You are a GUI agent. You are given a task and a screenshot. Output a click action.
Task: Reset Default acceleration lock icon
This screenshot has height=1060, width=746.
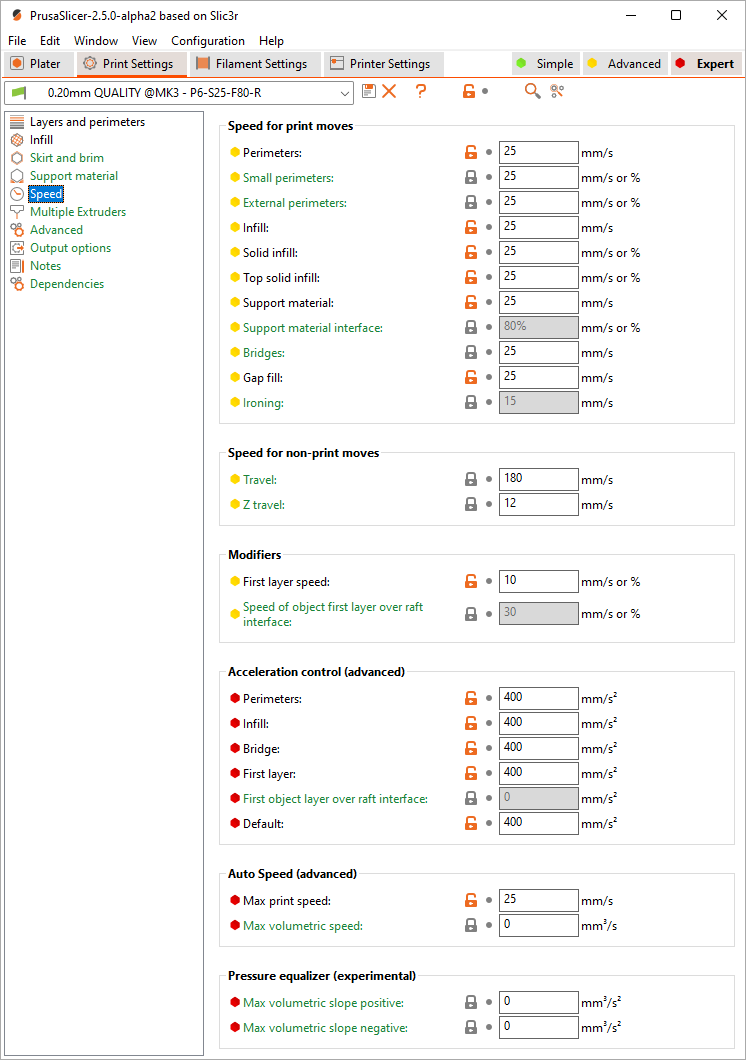[471, 823]
